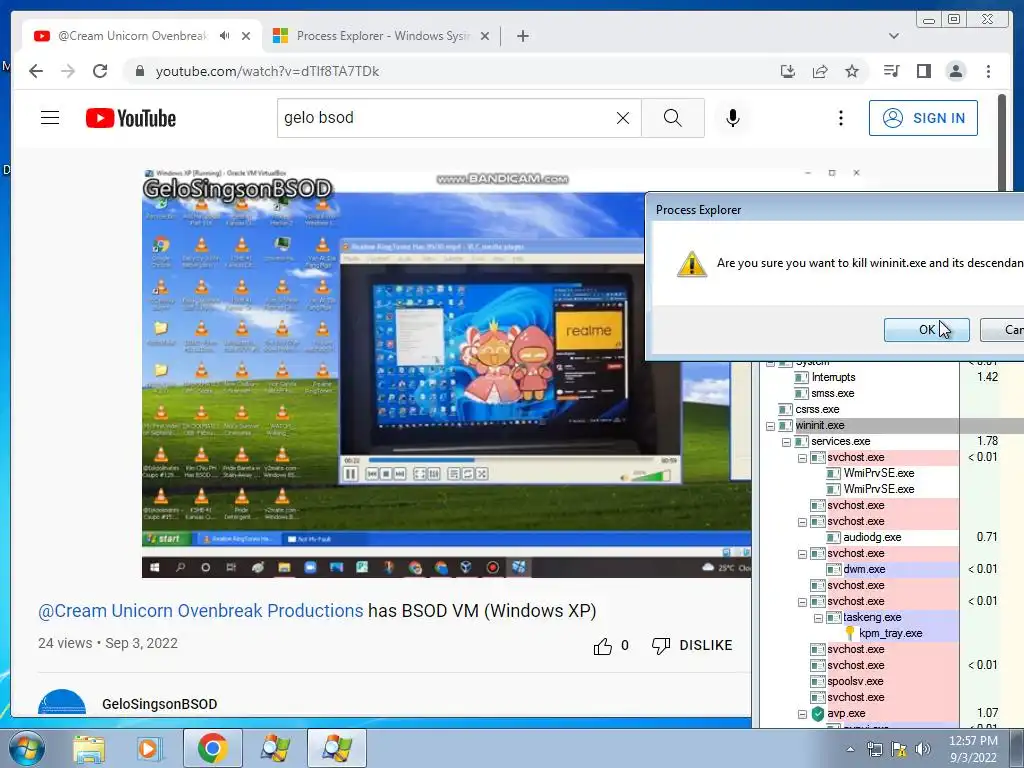Collapse the wininit.exe tree node
The height and width of the screenshot is (768, 1024).
[770, 426]
